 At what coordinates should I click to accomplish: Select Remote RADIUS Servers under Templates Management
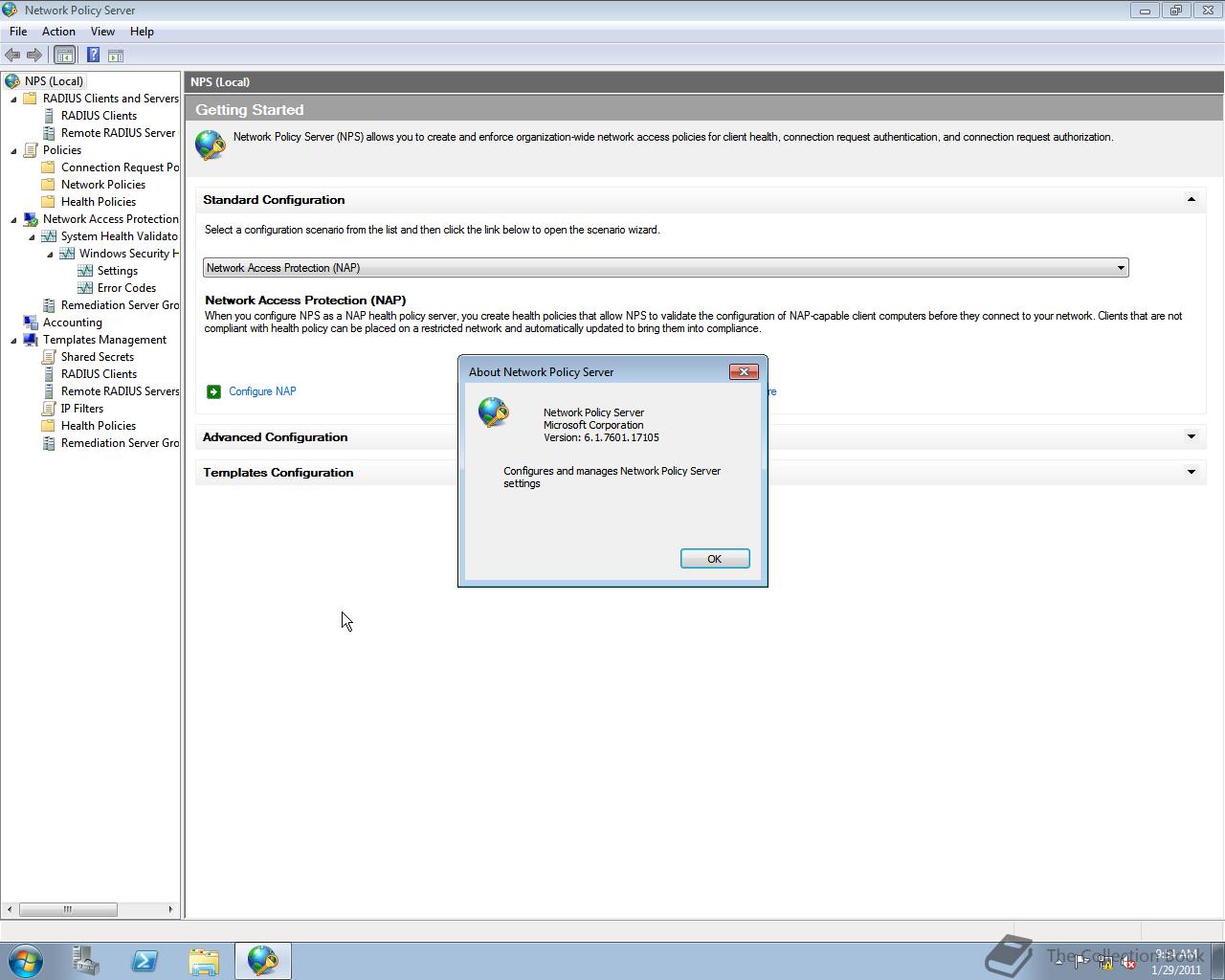pos(120,391)
